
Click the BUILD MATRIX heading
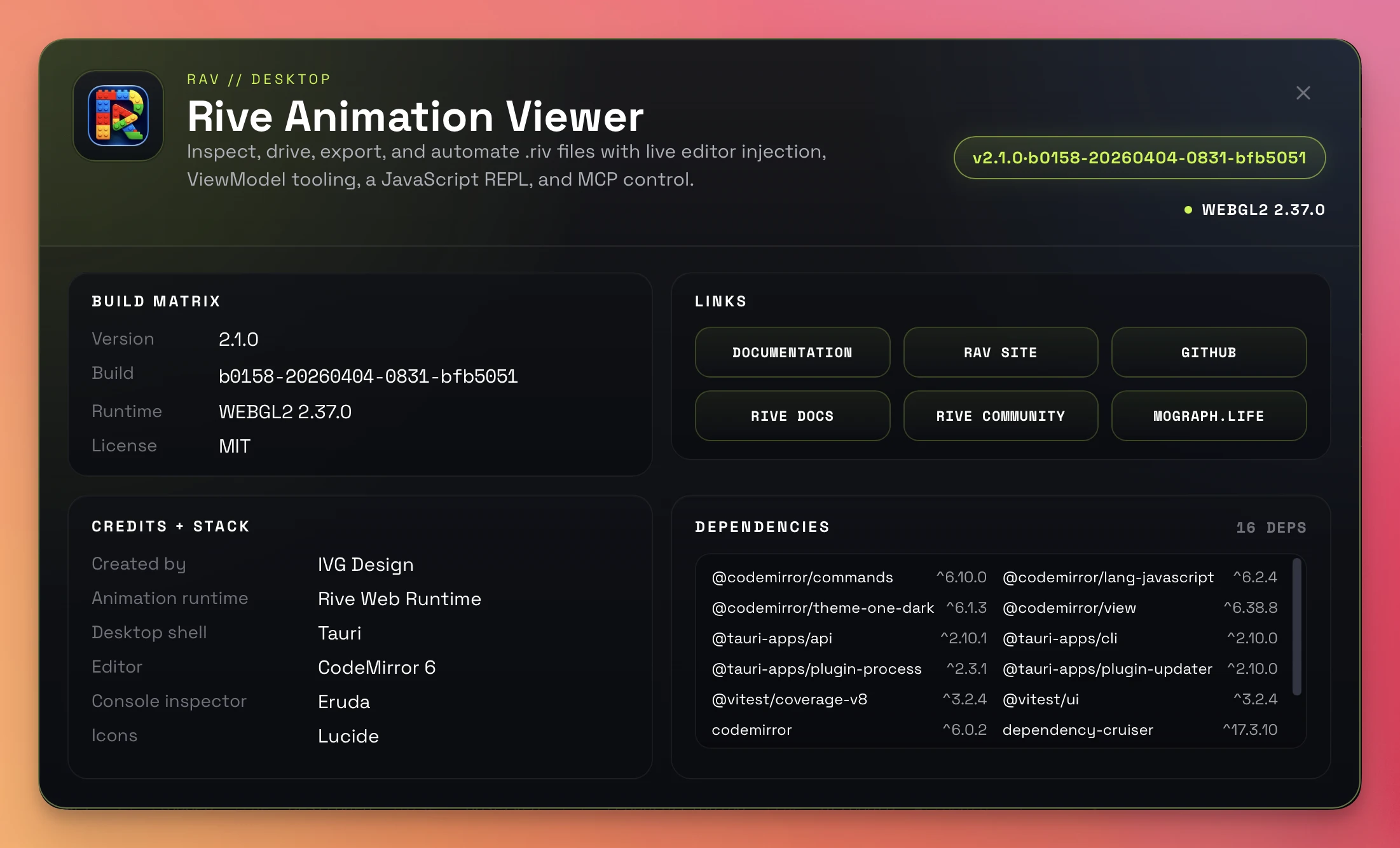156,301
